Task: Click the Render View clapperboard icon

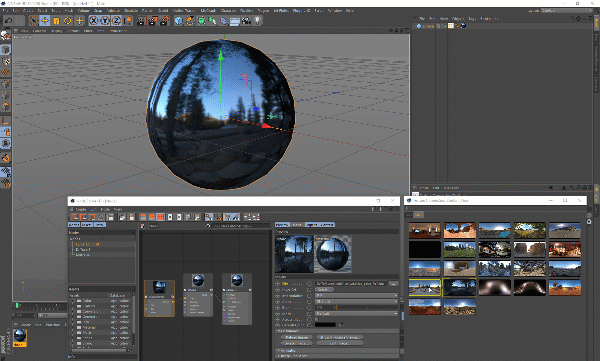Action: click(x=141, y=21)
